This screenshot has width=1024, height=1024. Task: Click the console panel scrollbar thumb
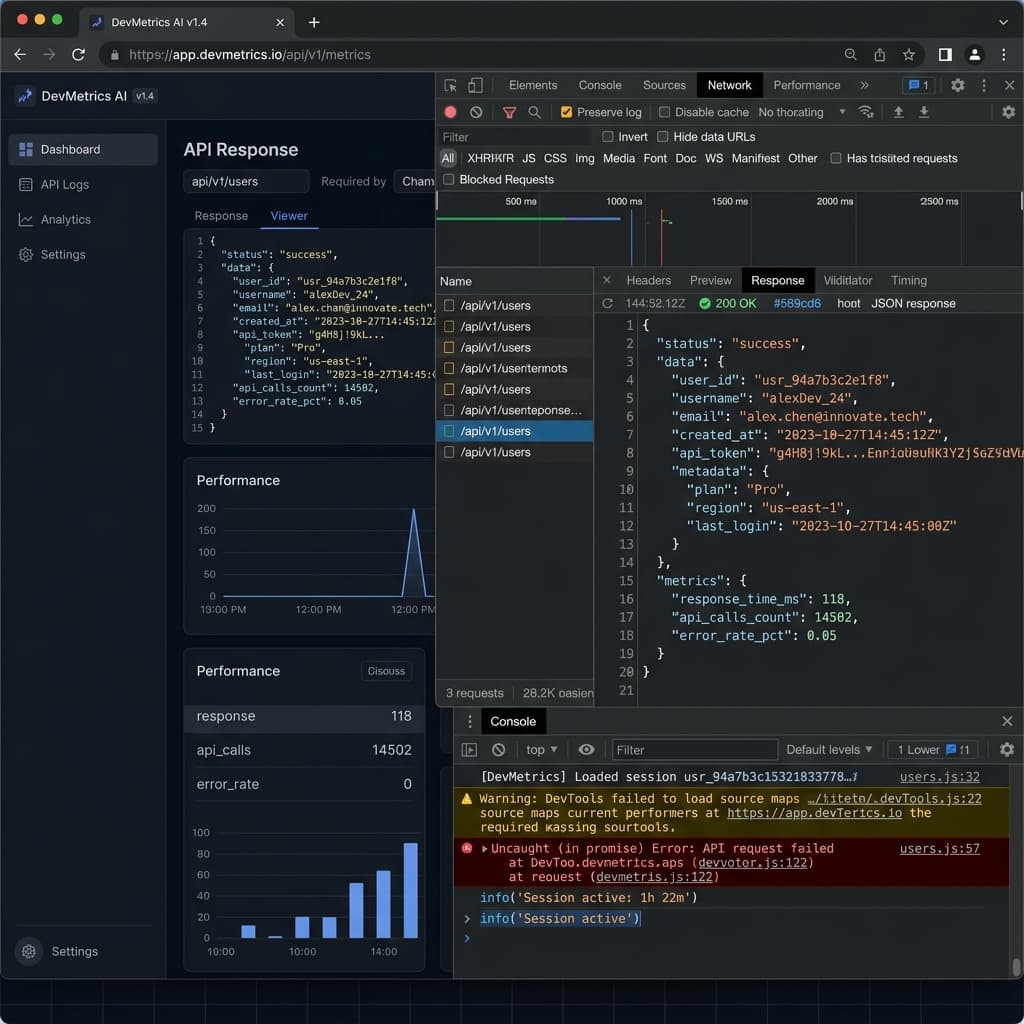(1016, 967)
